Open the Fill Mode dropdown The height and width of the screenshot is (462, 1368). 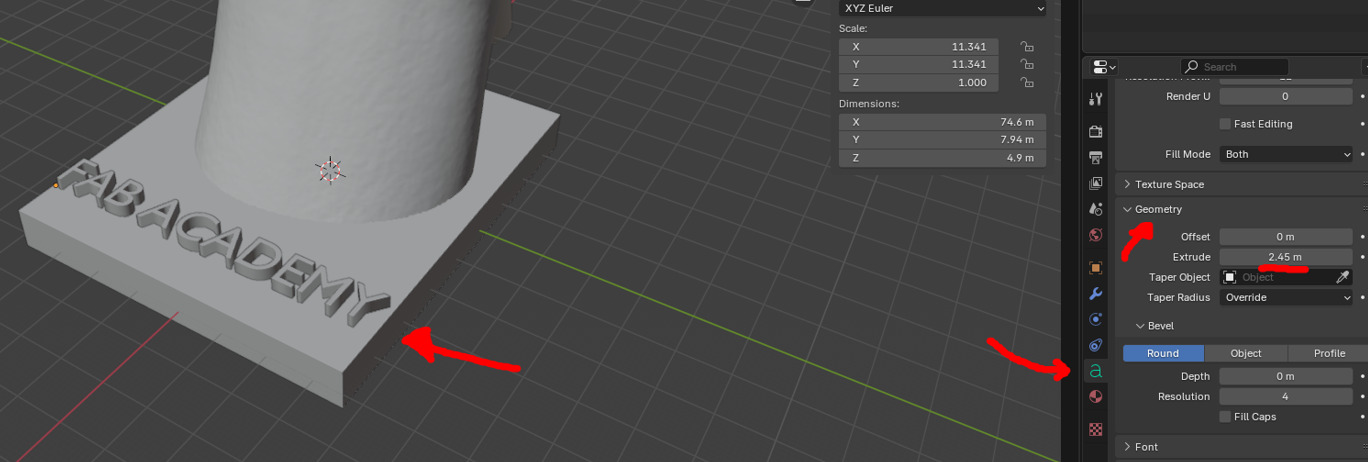coord(1286,154)
